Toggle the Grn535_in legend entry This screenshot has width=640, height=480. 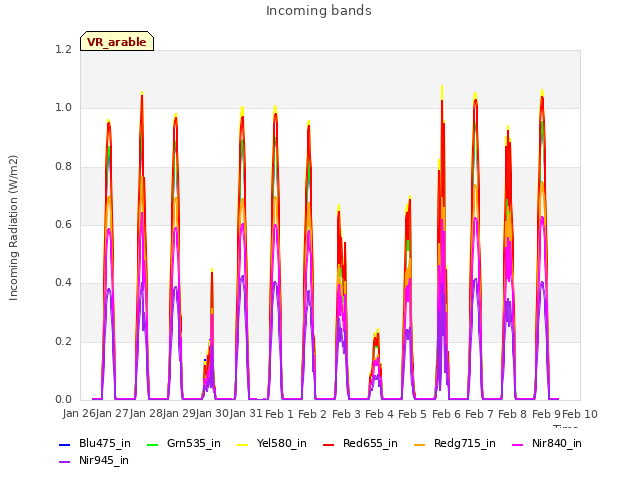coord(184,443)
